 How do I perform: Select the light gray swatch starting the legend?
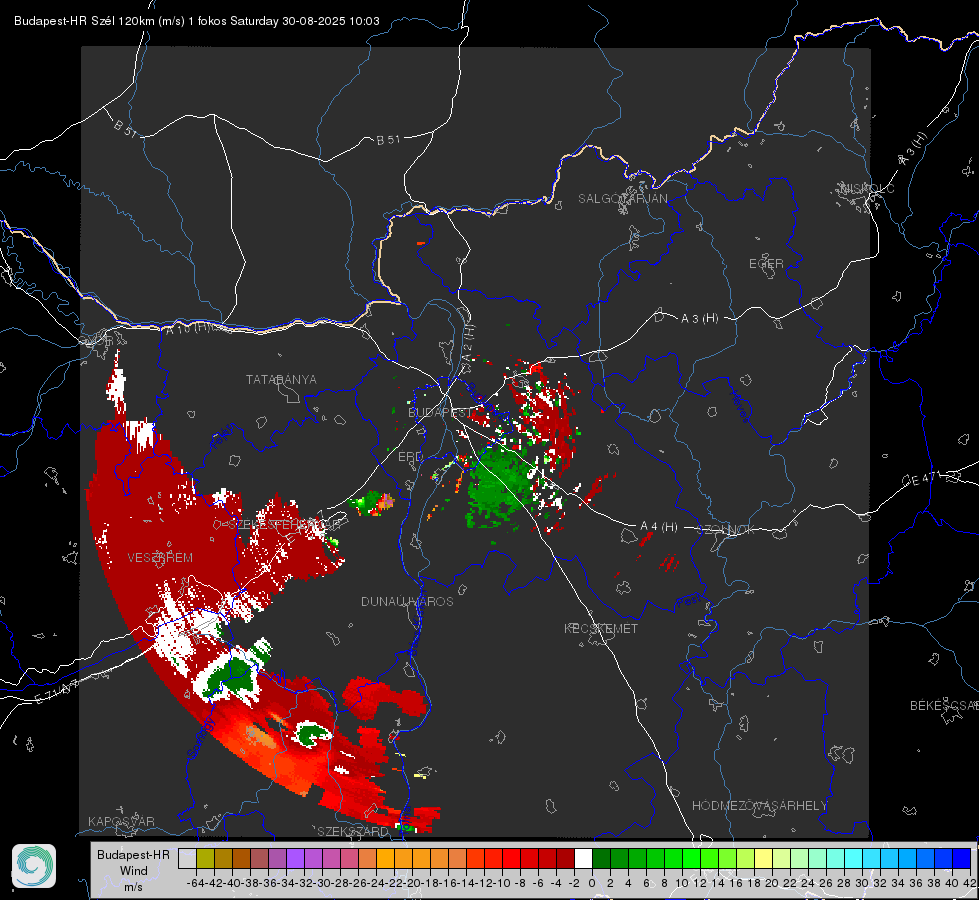pyautogui.click(x=187, y=858)
